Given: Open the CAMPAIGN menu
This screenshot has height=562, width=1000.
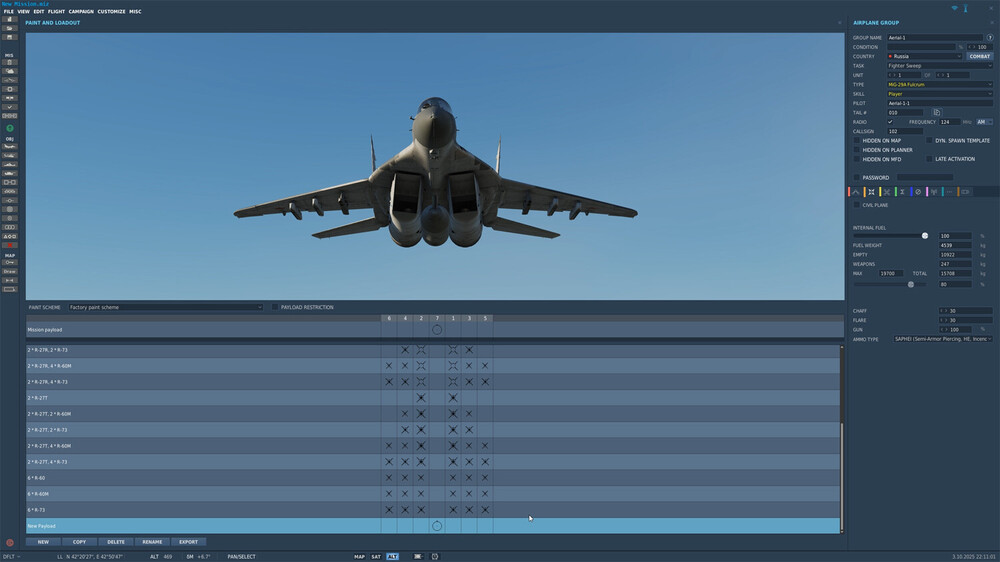Looking at the screenshot, I should [x=81, y=11].
